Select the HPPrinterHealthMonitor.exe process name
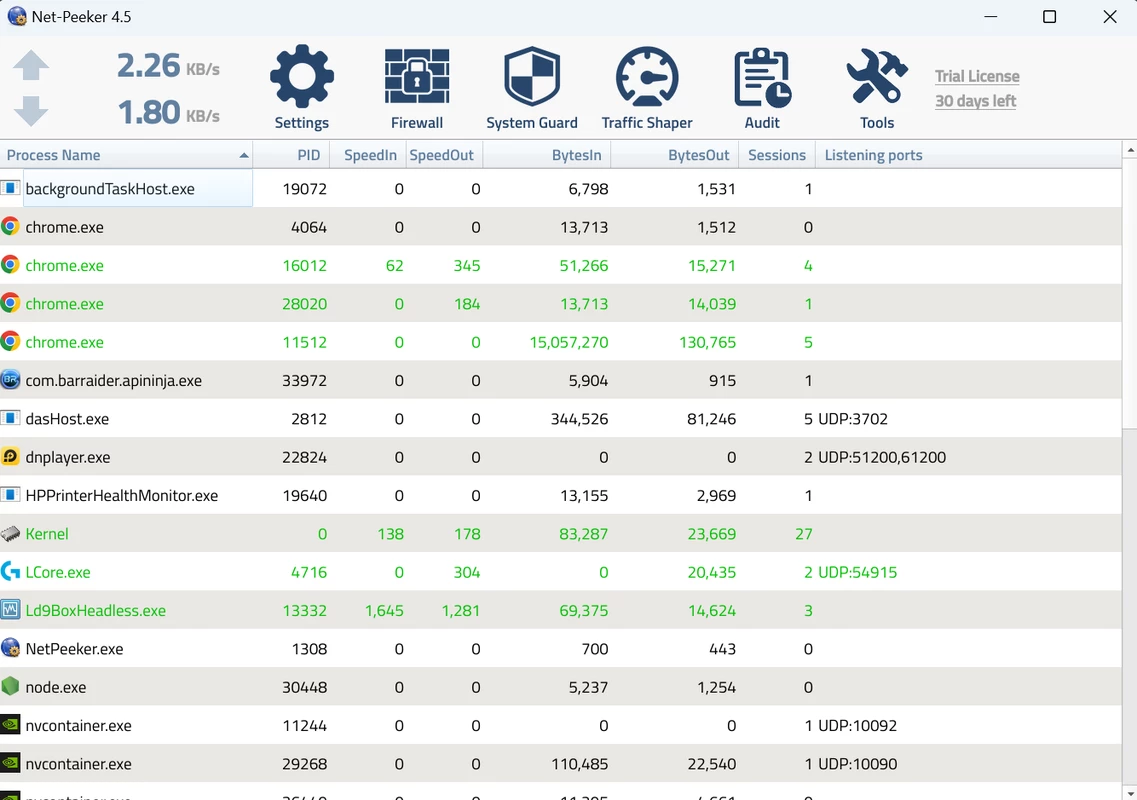This screenshot has height=800, width=1137. tap(122, 495)
